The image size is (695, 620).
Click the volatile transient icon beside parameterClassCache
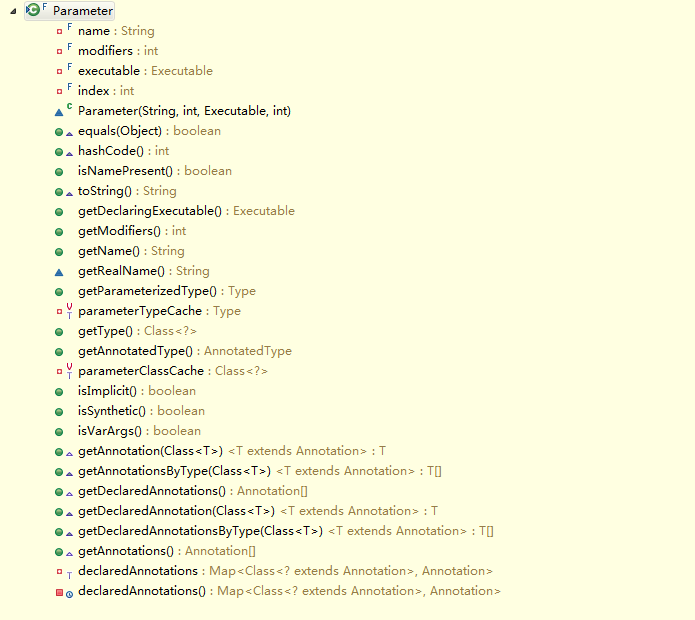click(70, 371)
